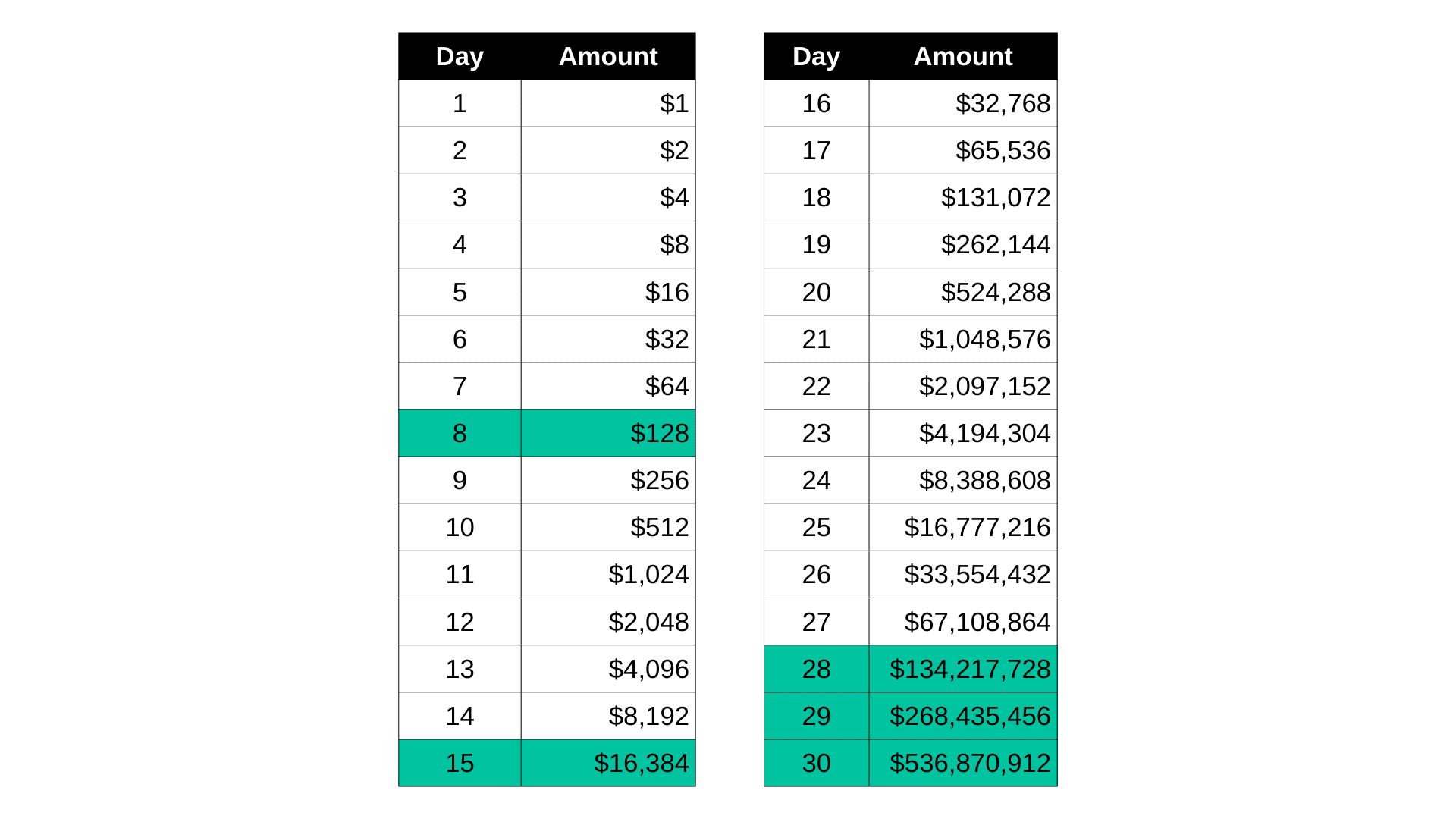
Task: Click the $1,048,576 amount cell
Action: [x=963, y=339]
